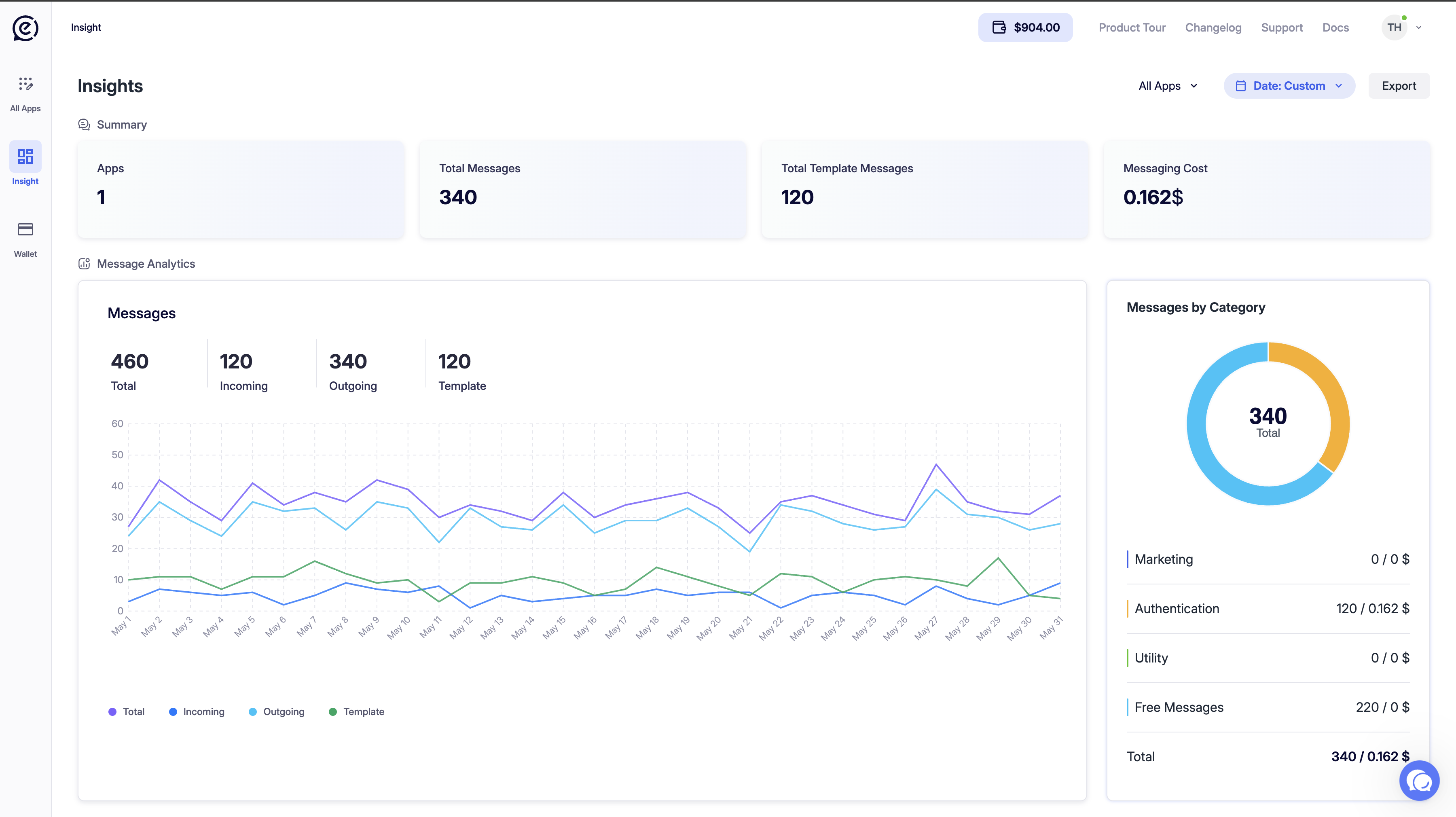The height and width of the screenshot is (817, 1456).
Task: Open Product Tour from top navigation
Action: (1132, 28)
